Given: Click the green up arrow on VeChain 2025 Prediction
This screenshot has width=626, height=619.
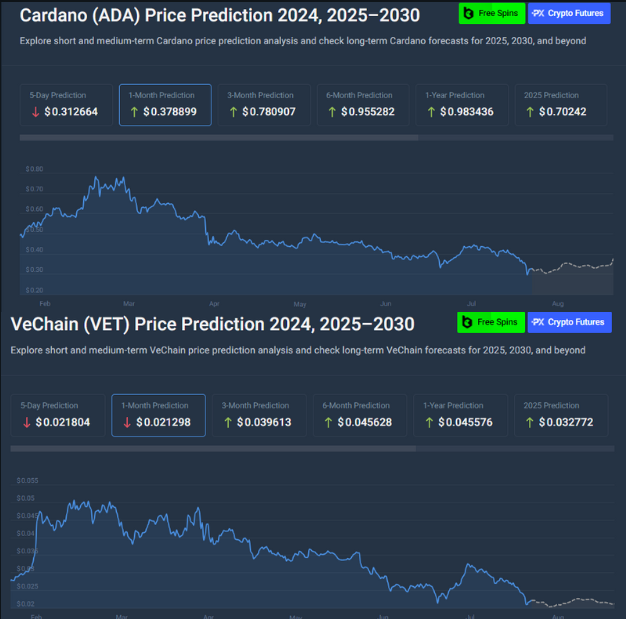Looking at the screenshot, I should 529,422.
